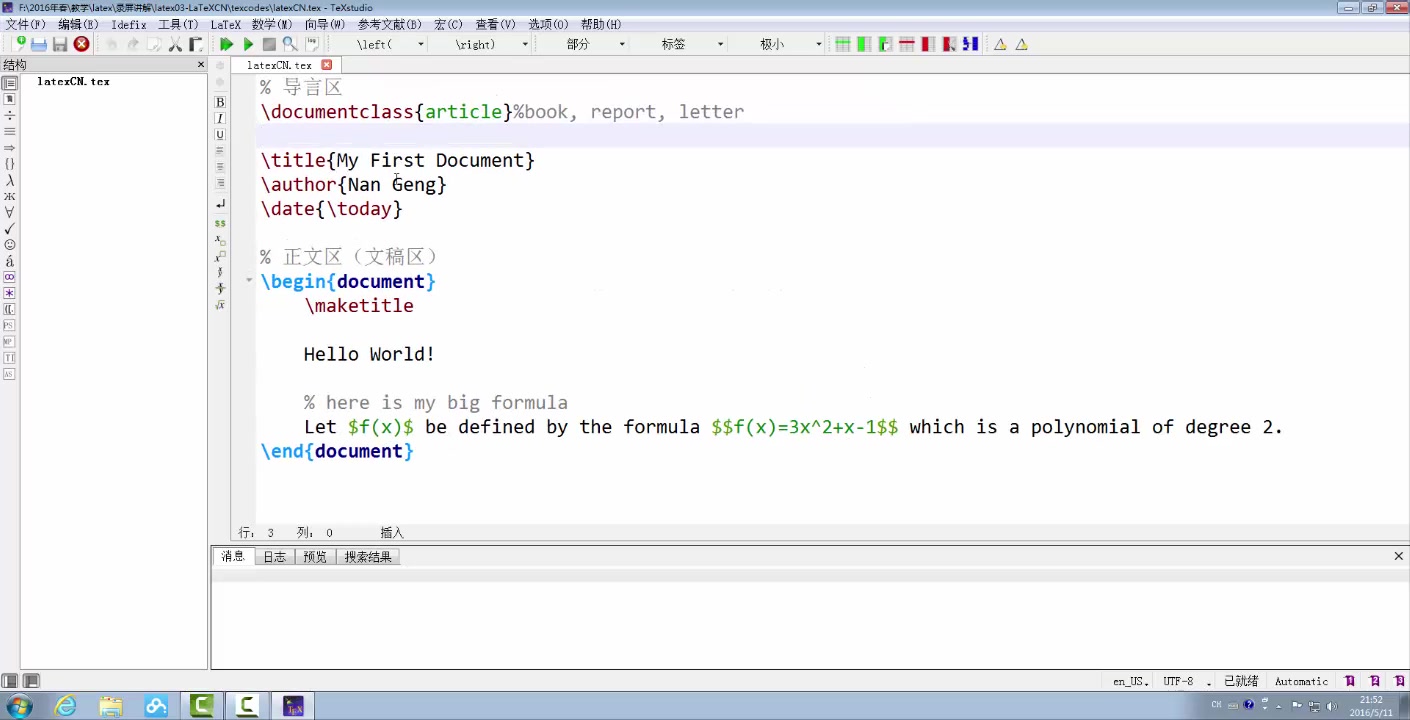
Task: Insert inline math with the $$ icon
Action: click(x=220, y=223)
